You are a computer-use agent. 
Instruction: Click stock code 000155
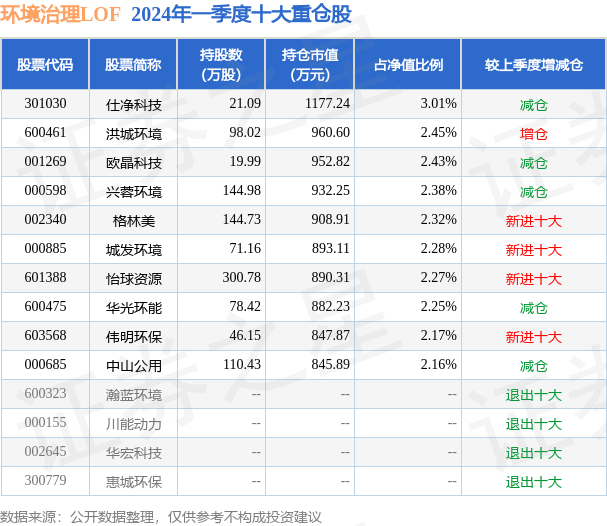tap(45, 423)
